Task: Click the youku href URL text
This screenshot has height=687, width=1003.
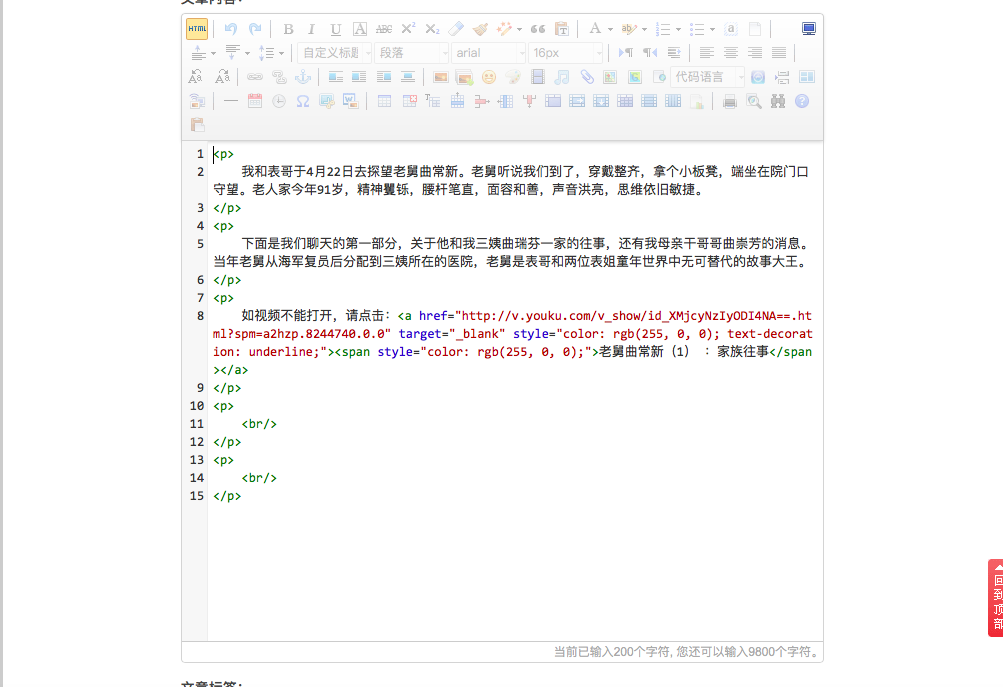Action: point(512,325)
